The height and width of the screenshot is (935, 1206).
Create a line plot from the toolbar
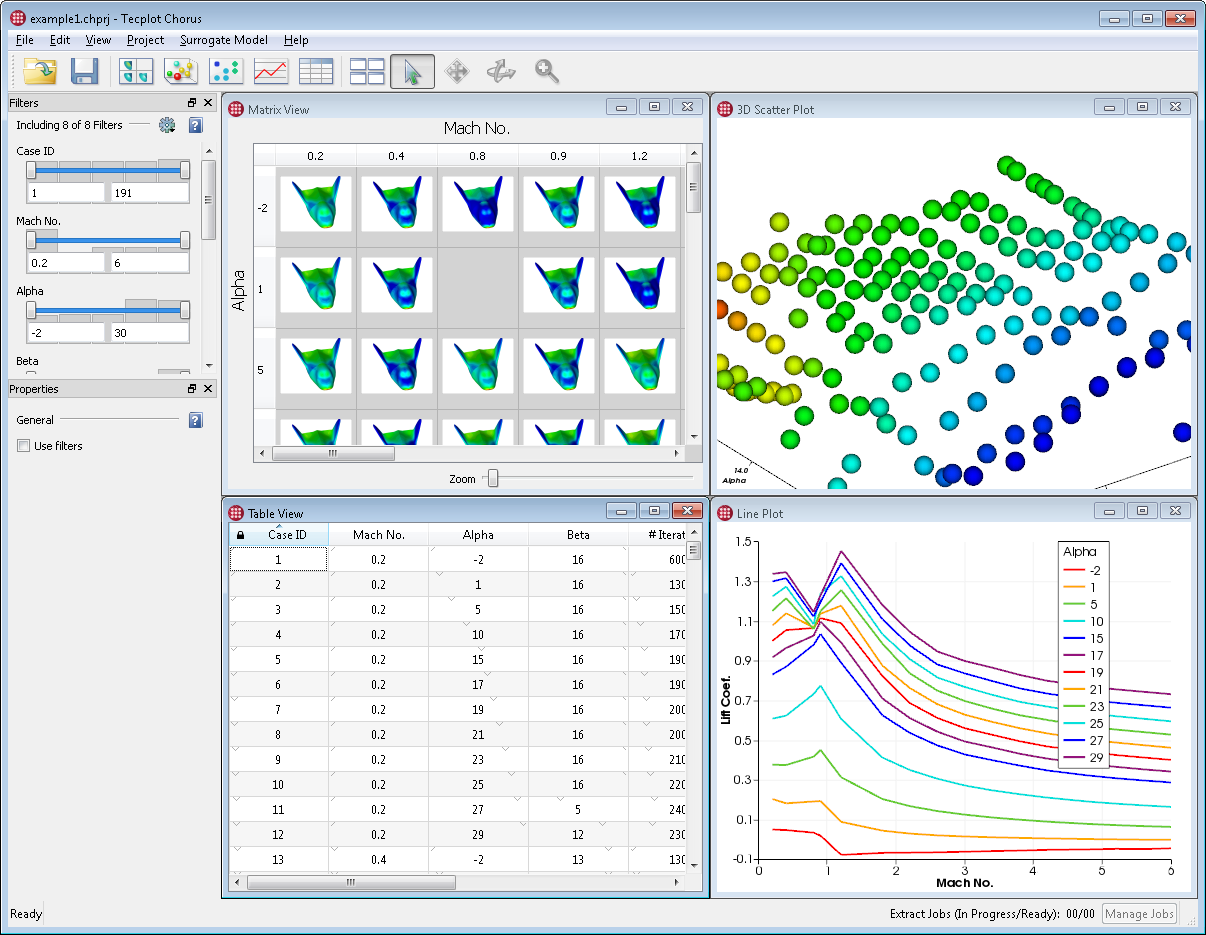[271, 71]
